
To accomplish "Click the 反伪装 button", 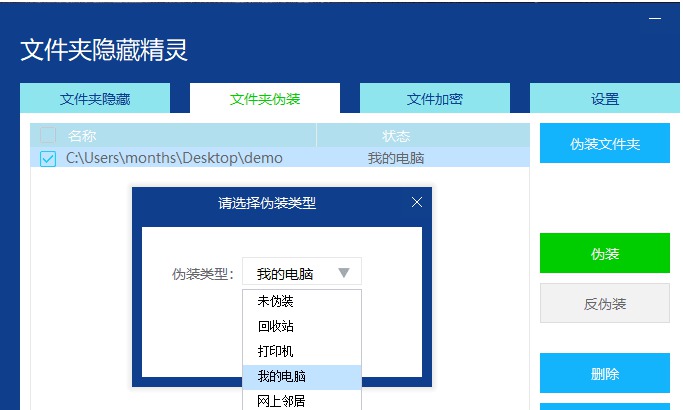I will (x=605, y=303).
